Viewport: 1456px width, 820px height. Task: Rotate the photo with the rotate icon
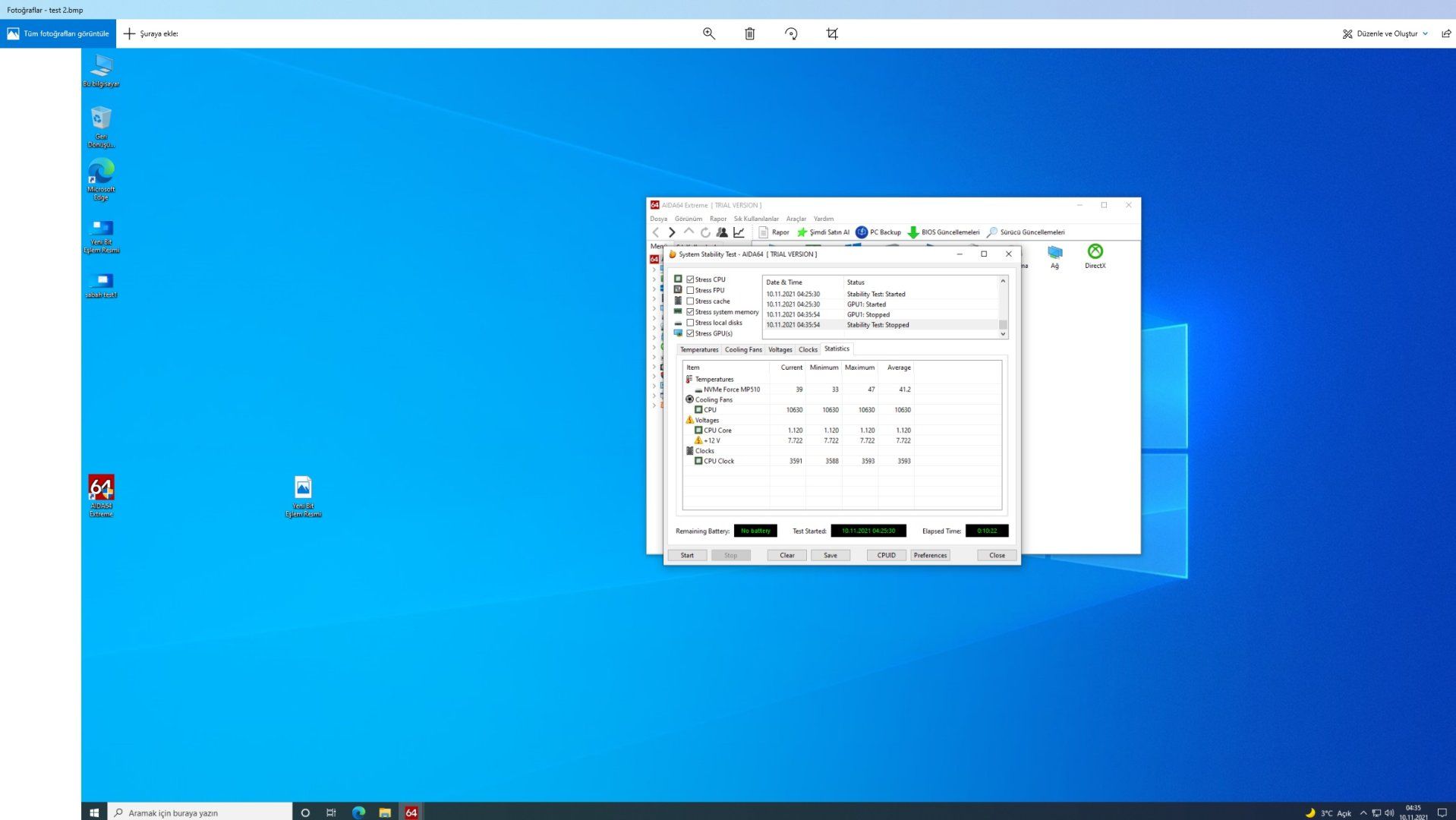(x=791, y=33)
